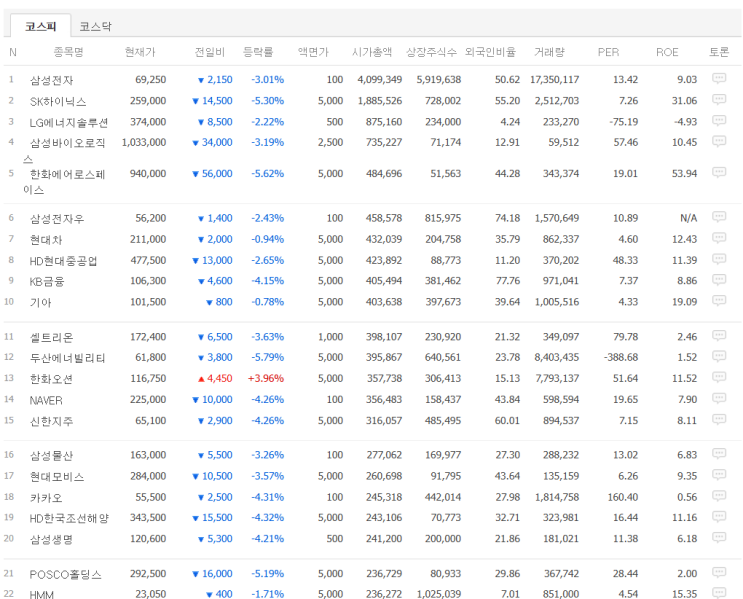Open the POSCO홀딩스 stock link
The image size is (743, 599).
65,574
